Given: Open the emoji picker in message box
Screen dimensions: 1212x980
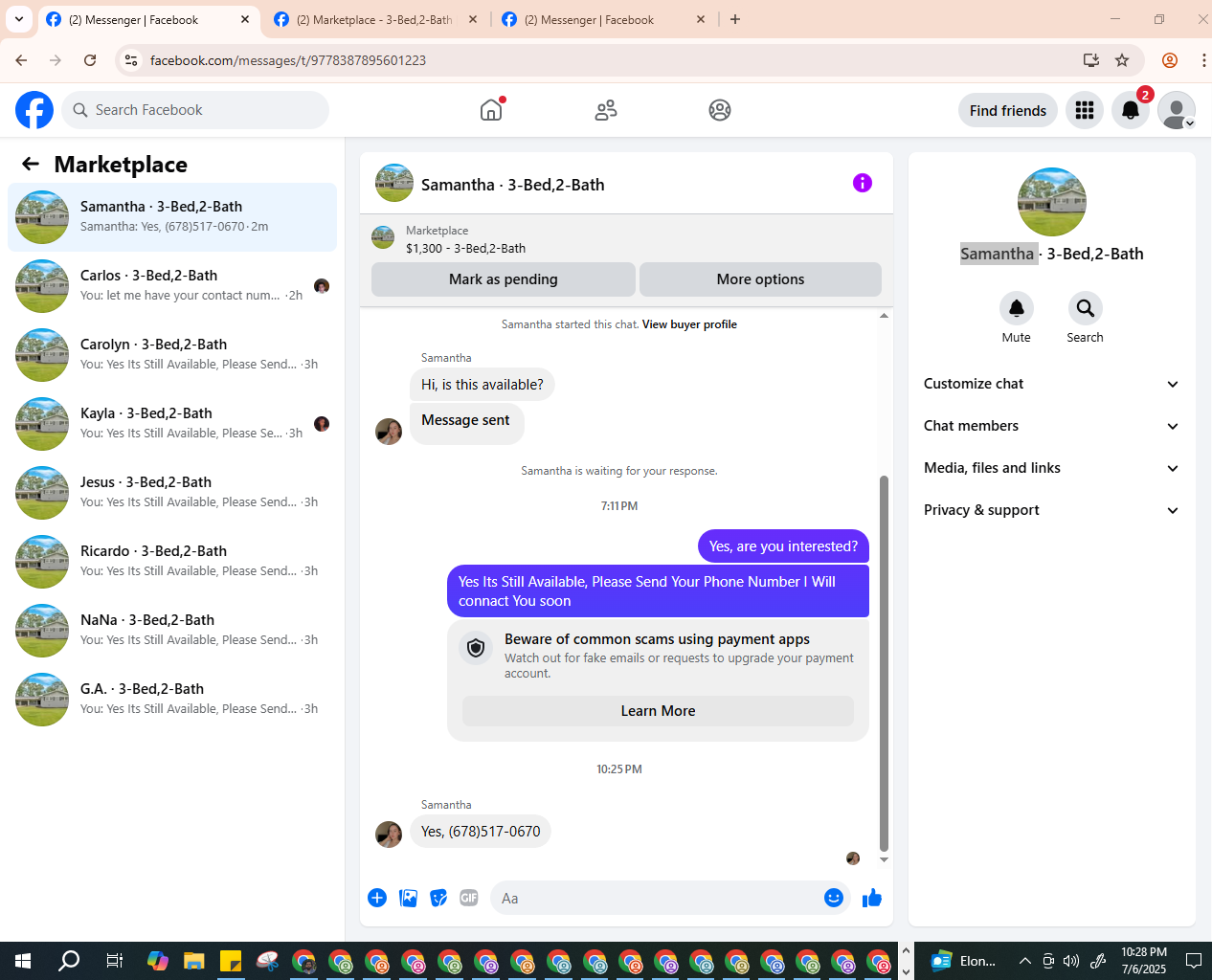Looking at the screenshot, I should tap(834, 898).
